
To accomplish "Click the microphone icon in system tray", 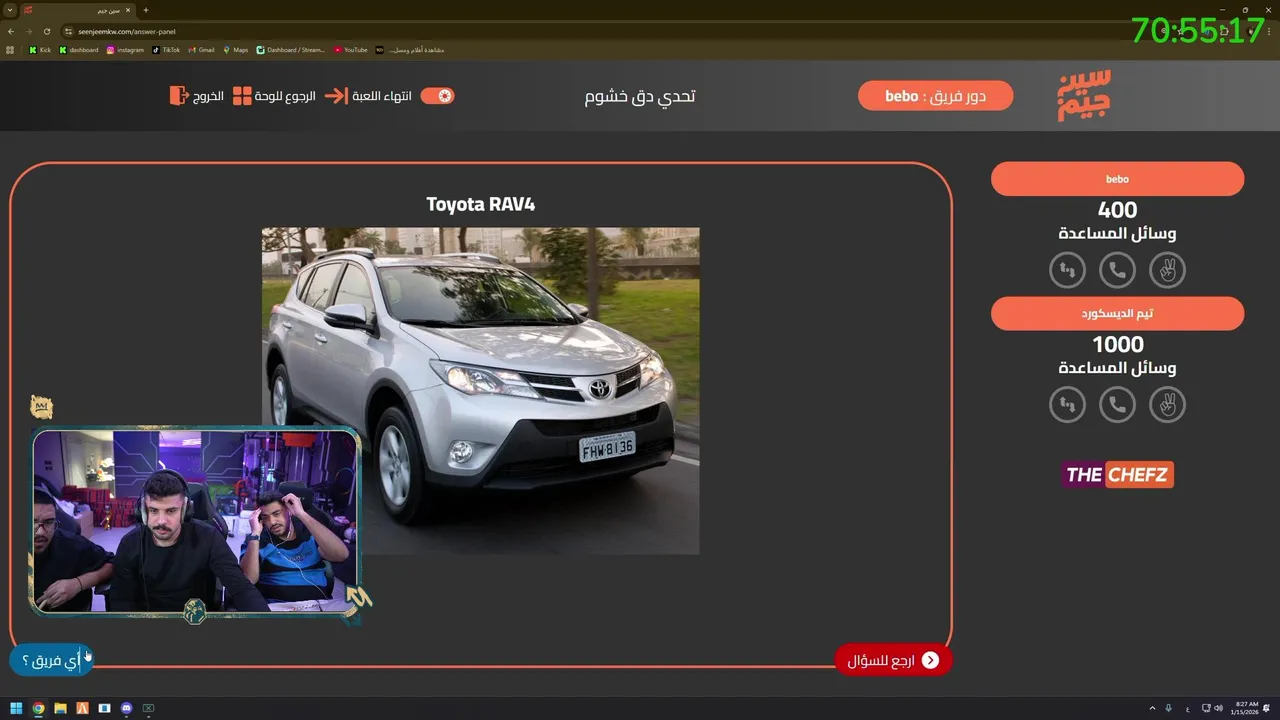I will (x=1169, y=708).
